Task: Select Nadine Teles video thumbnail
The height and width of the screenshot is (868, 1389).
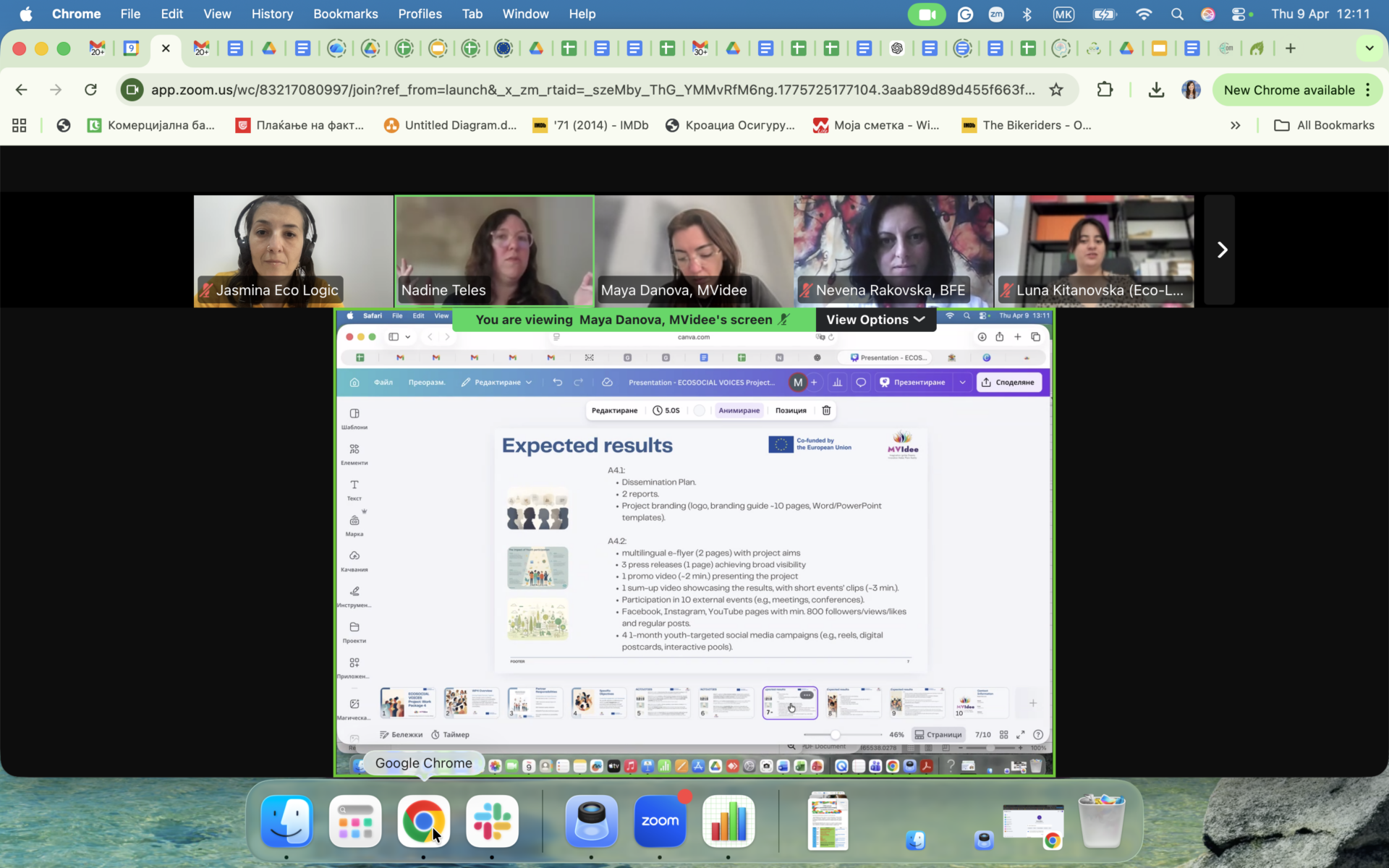Action: pos(494,250)
